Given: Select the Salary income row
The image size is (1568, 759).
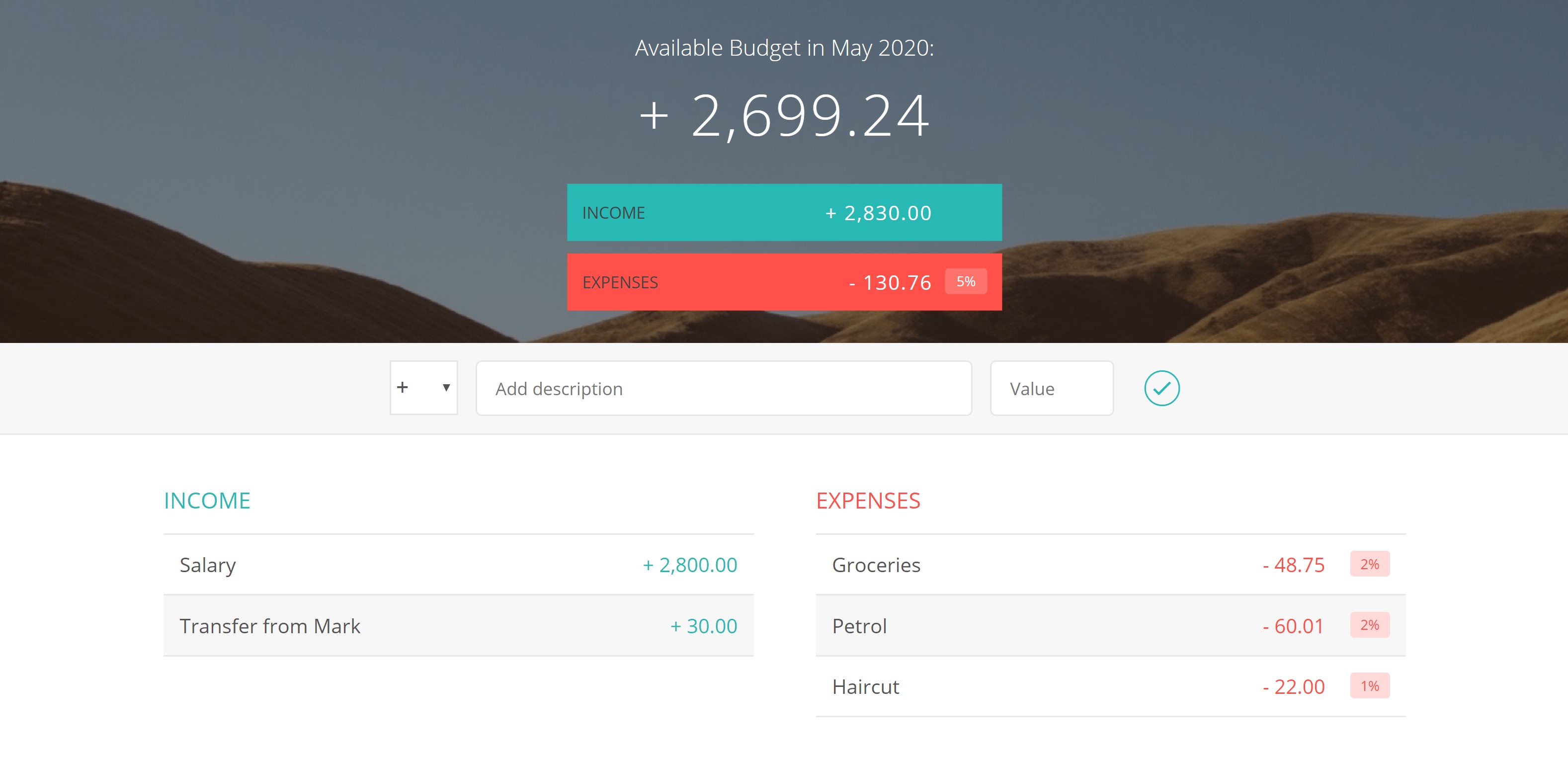Looking at the screenshot, I should pos(458,565).
